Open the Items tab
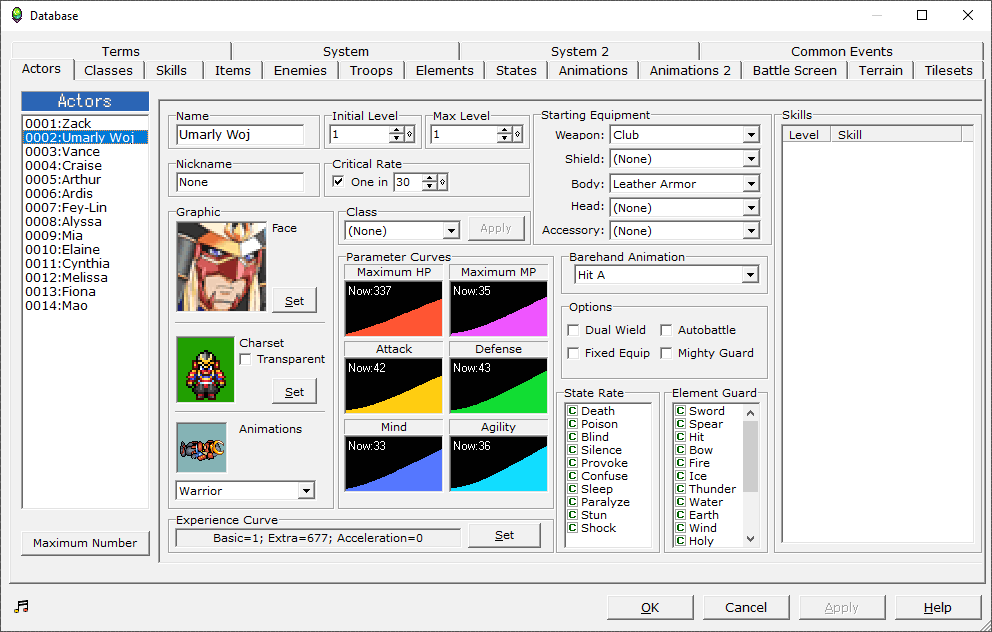This screenshot has width=992, height=632. tap(233, 70)
